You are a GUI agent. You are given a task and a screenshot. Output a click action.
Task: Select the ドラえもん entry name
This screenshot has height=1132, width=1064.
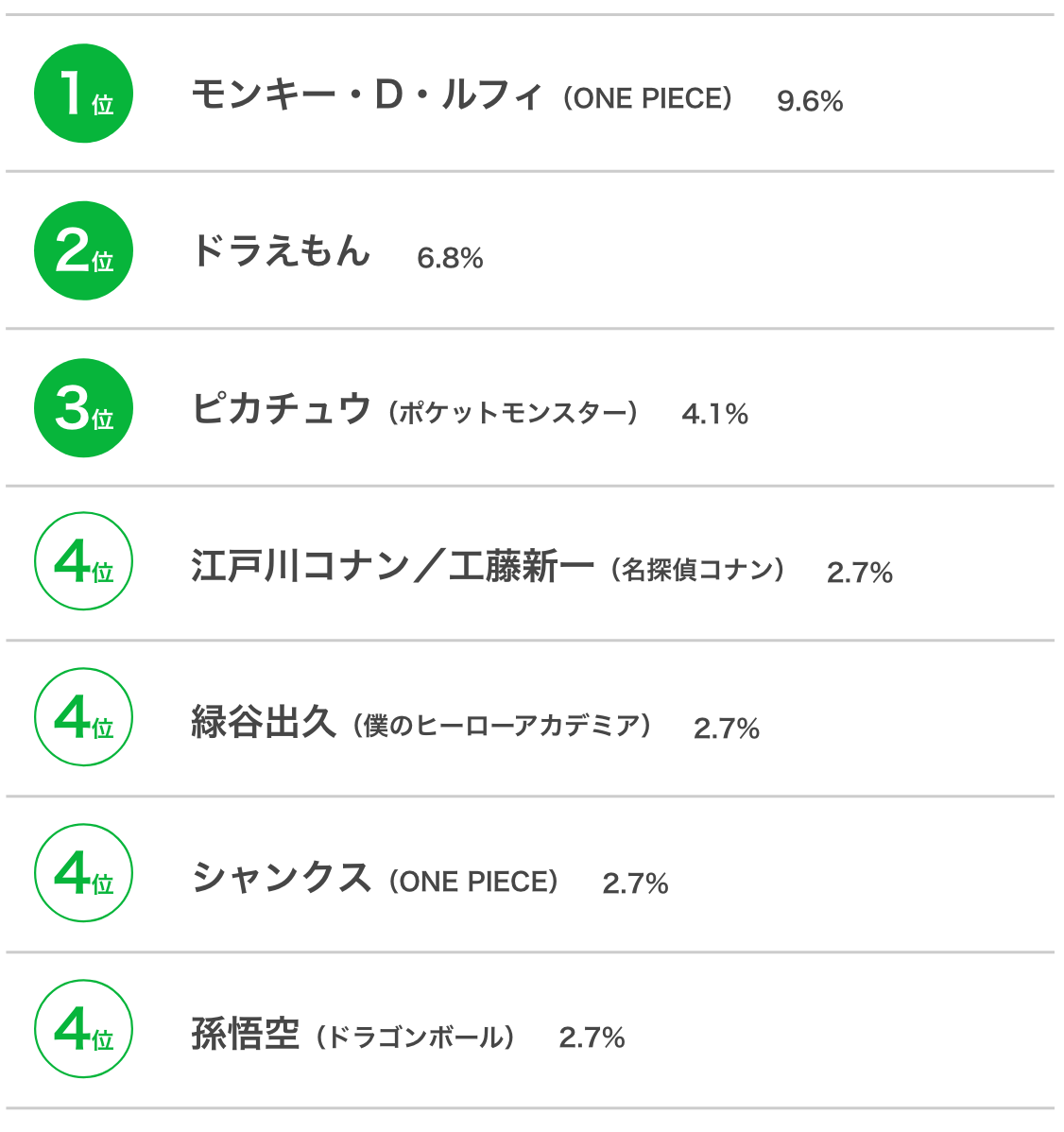coord(281,251)
